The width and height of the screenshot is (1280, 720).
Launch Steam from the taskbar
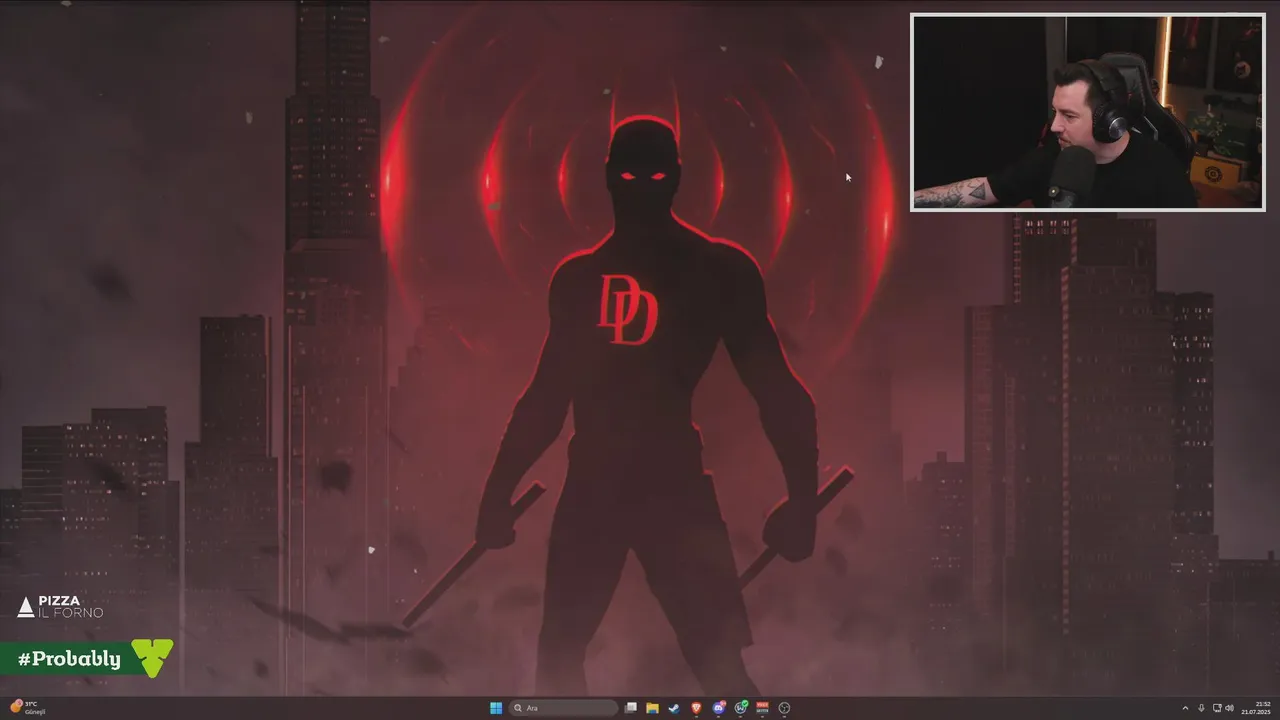[x=674, y=708]
